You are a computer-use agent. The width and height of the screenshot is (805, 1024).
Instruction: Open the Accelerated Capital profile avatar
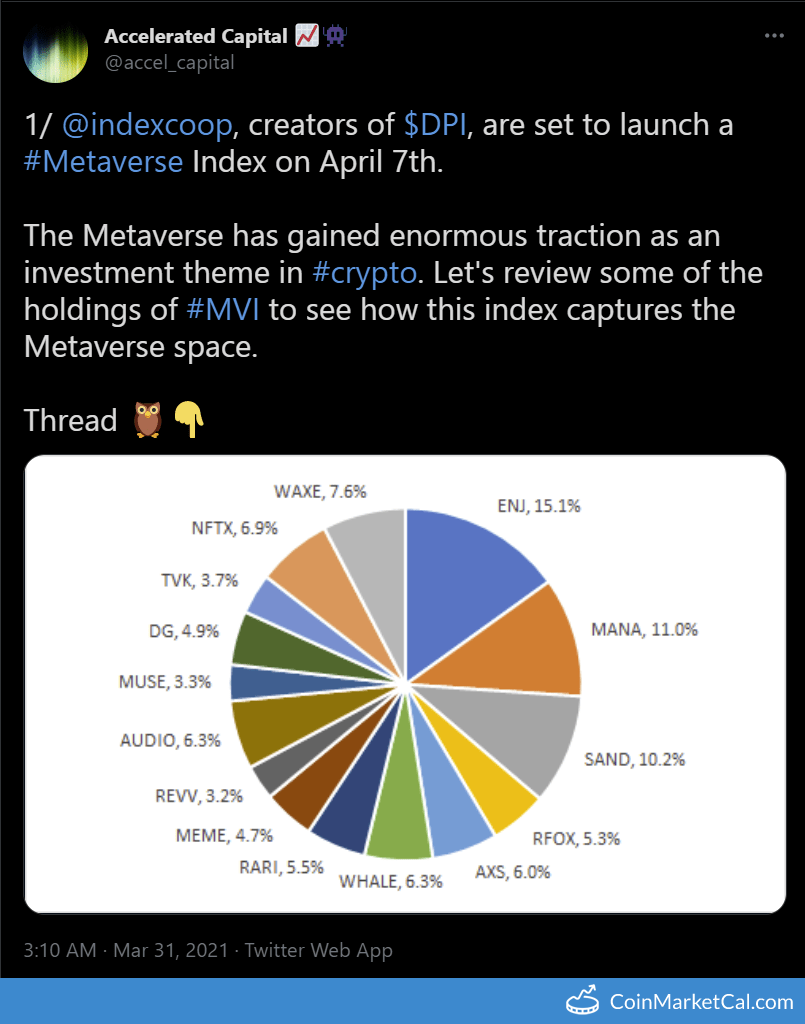click(x=55, y=51)
